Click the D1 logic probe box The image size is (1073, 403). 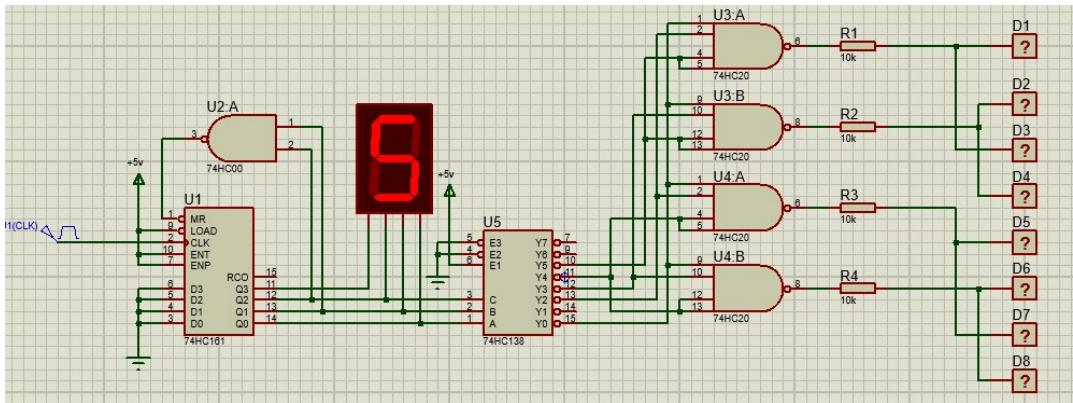[1022, 46]
